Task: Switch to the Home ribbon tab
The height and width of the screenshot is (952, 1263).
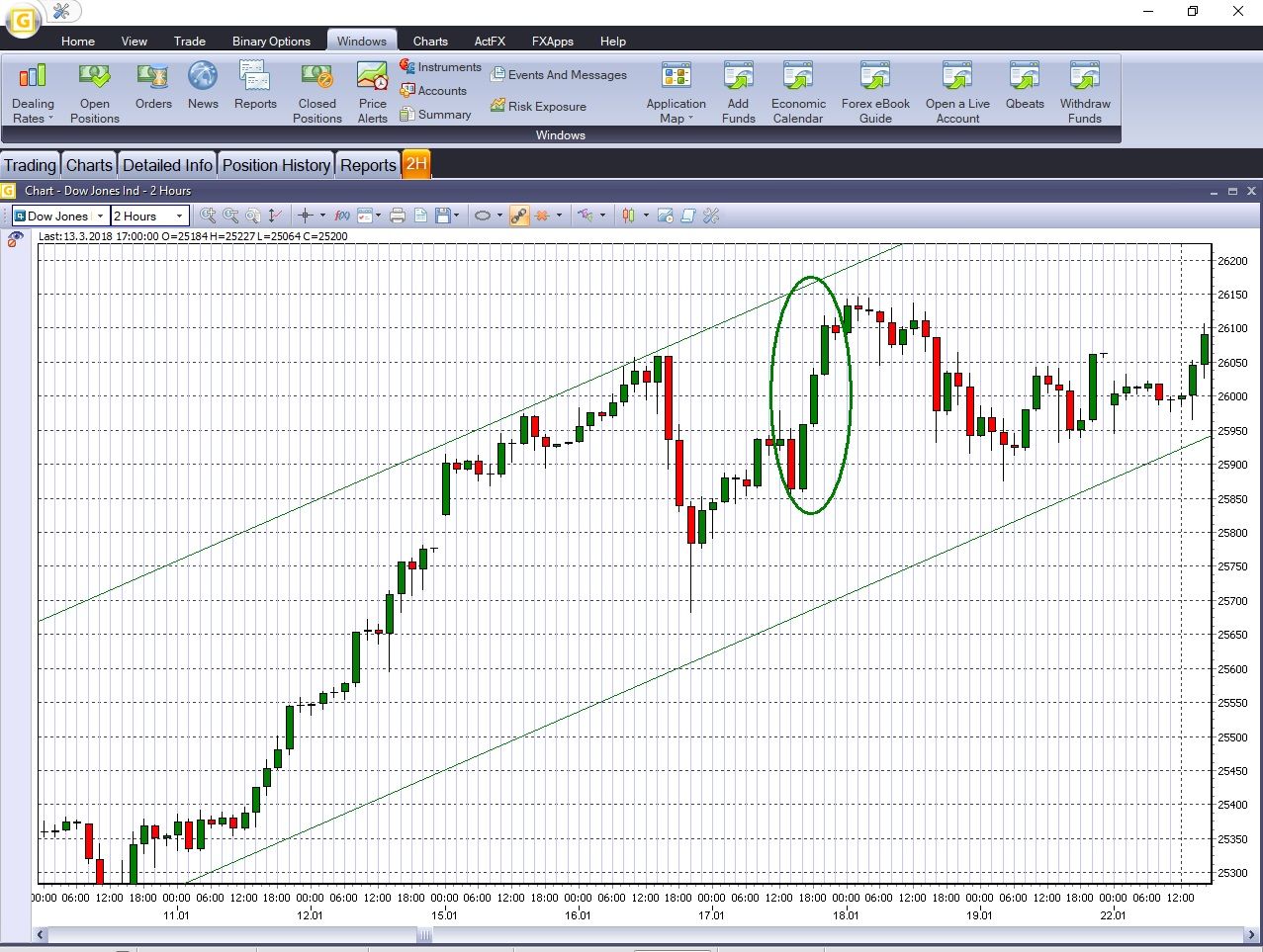Action: pyautogui.click(x=78, y=42)
